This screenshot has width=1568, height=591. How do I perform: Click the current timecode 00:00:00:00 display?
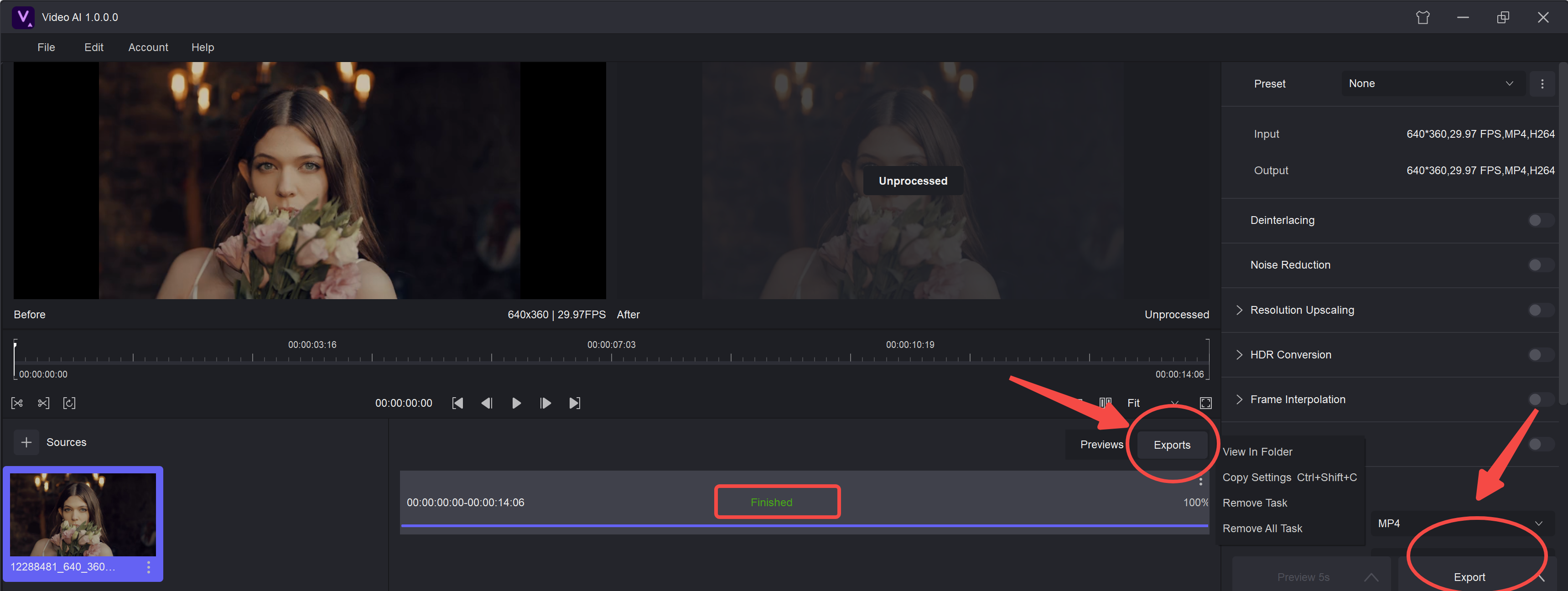404,403
